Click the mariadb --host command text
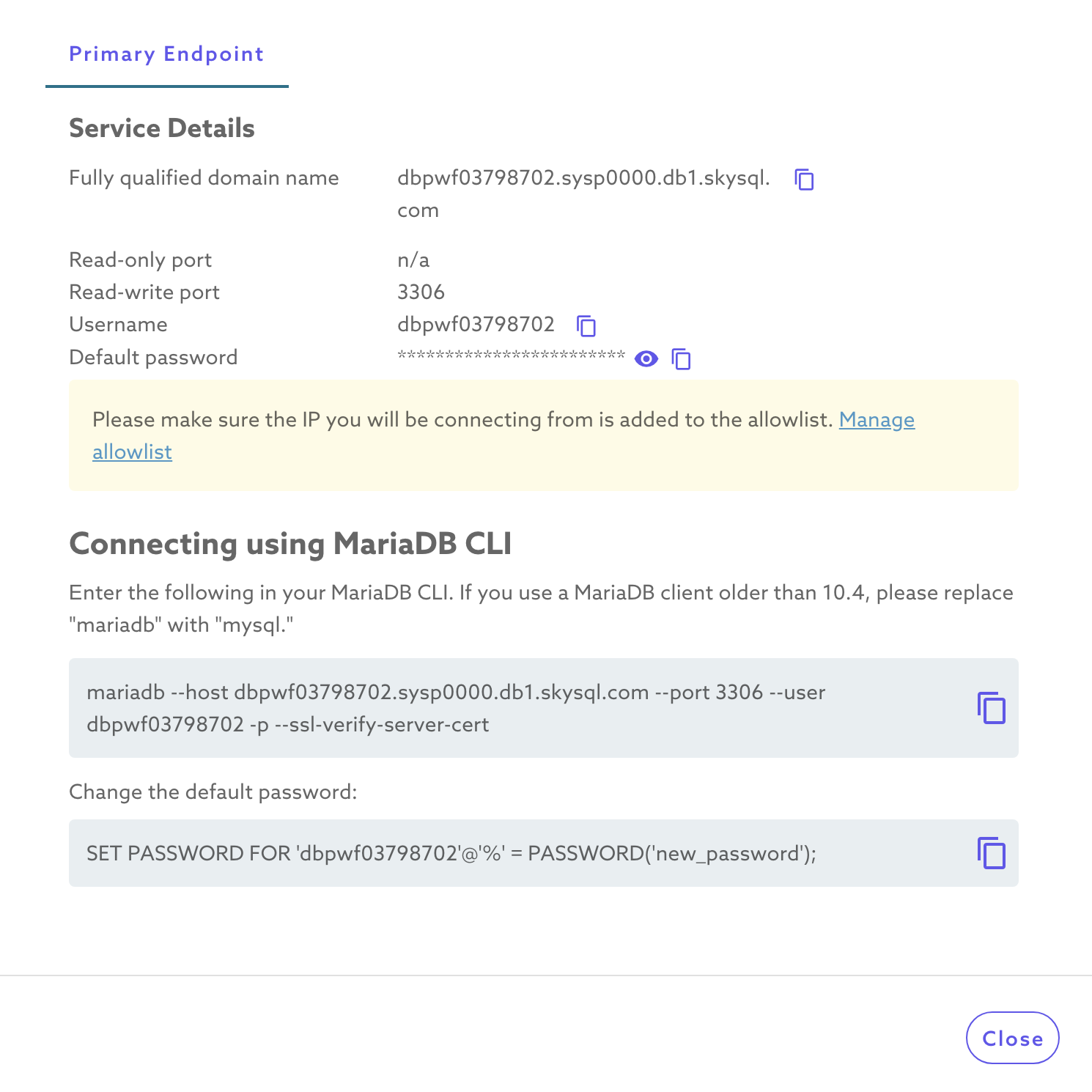The image size is (1092, 1092). tap(456, 708)
